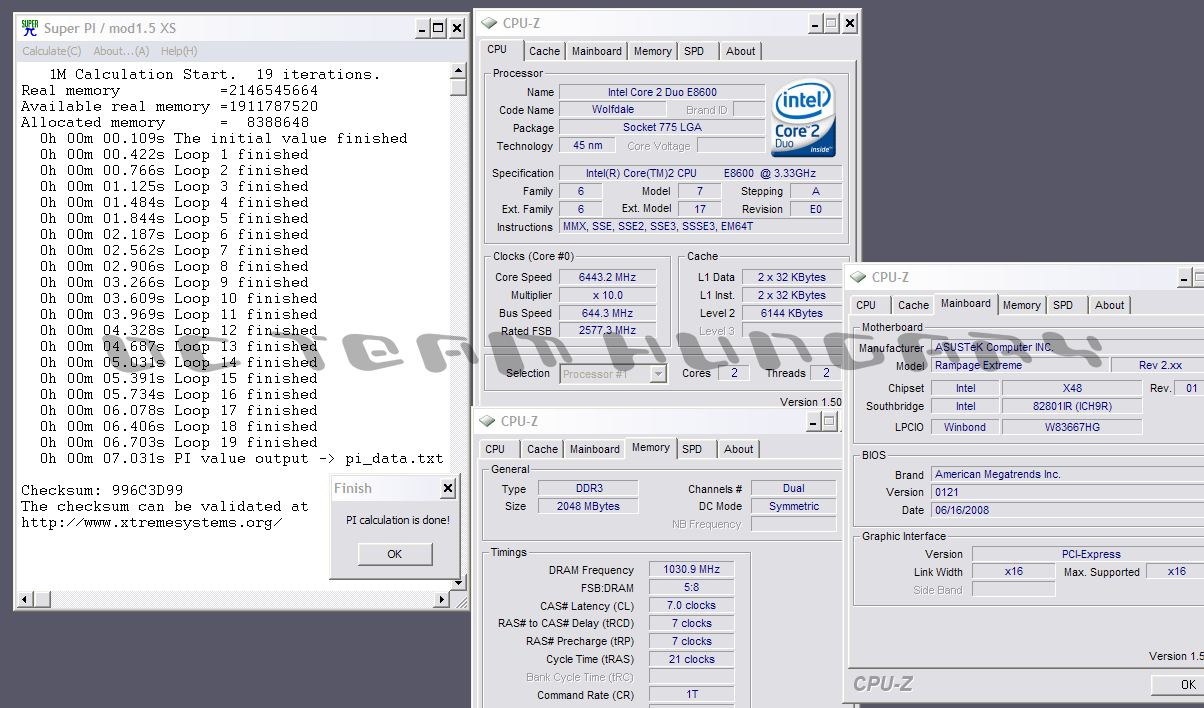Image resolution: width=1204 pixels, height=708 pixels.
Task: Click Super PI horizontal scrollbar right arrow
Action: [442, 600]
